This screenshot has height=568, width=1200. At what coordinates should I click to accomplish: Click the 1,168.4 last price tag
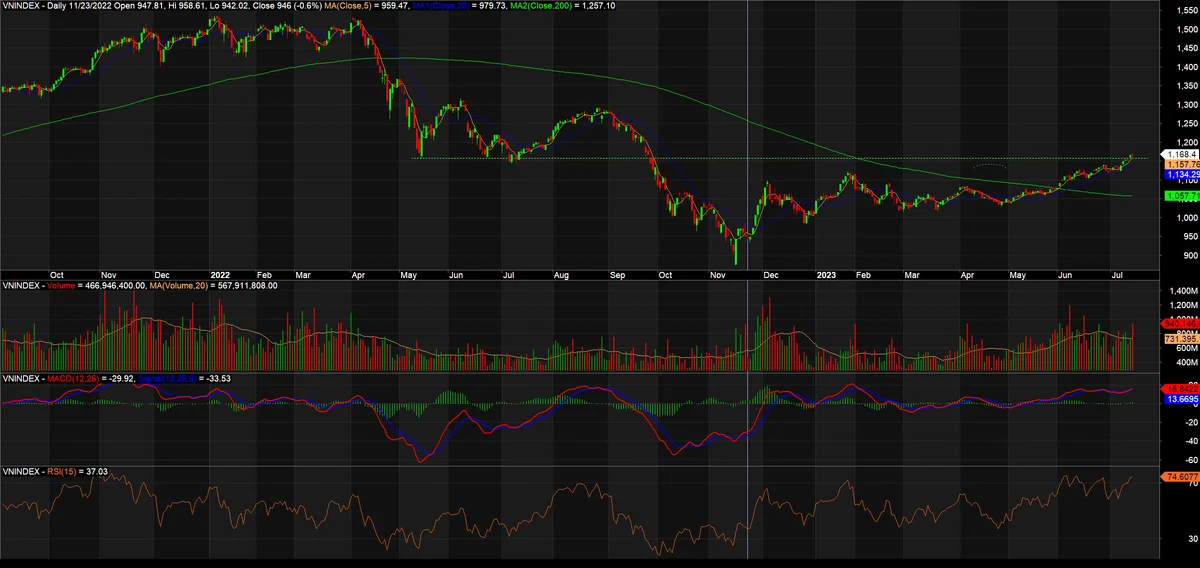click(1179, 154)
